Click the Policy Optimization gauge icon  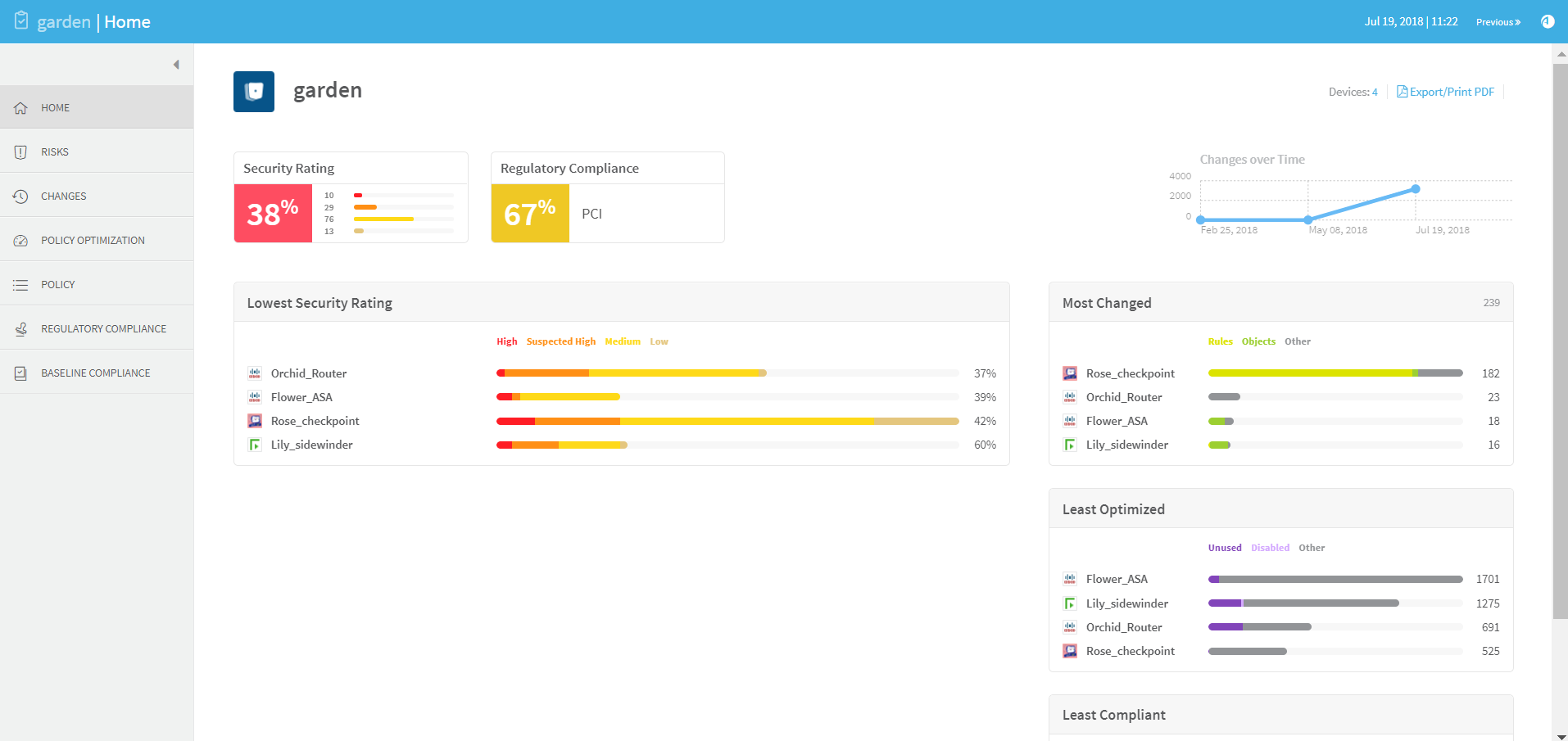coord(21,241)
